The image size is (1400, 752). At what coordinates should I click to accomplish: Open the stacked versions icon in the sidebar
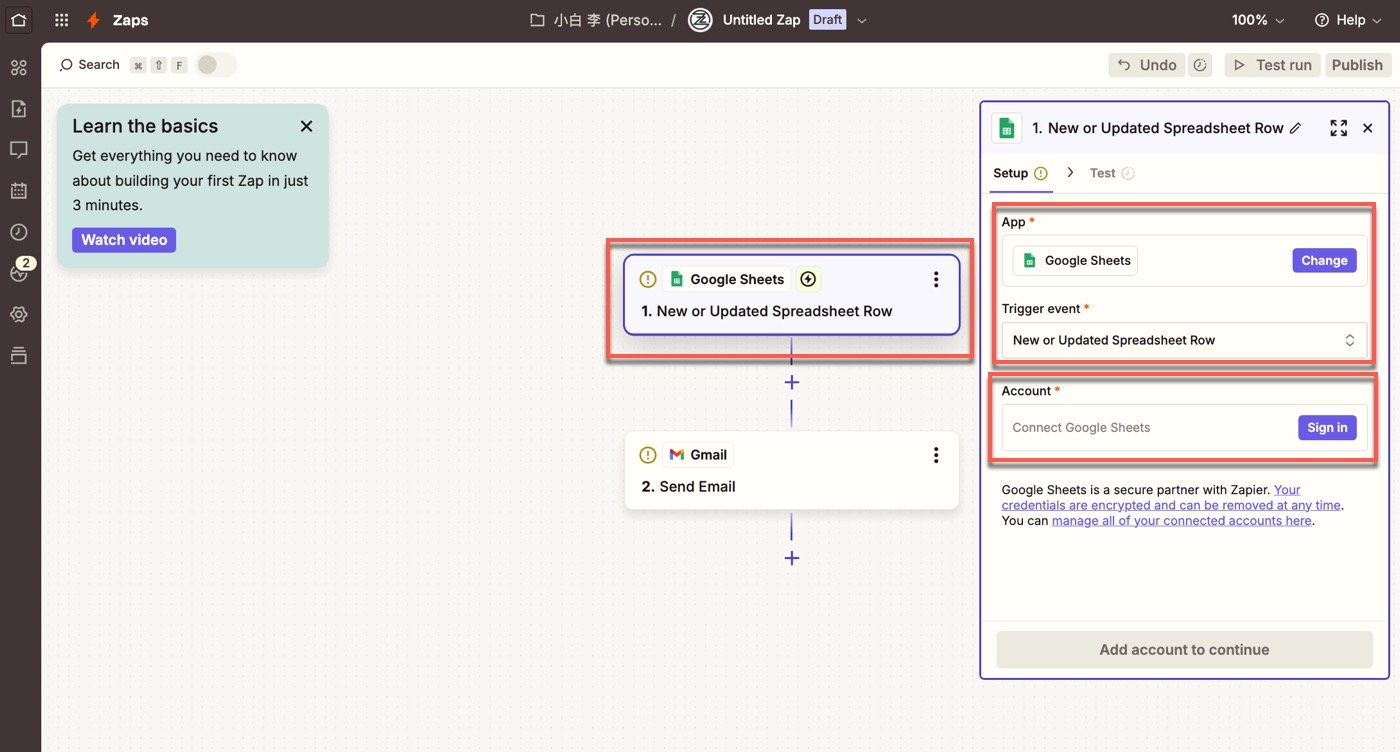[19, 355]
